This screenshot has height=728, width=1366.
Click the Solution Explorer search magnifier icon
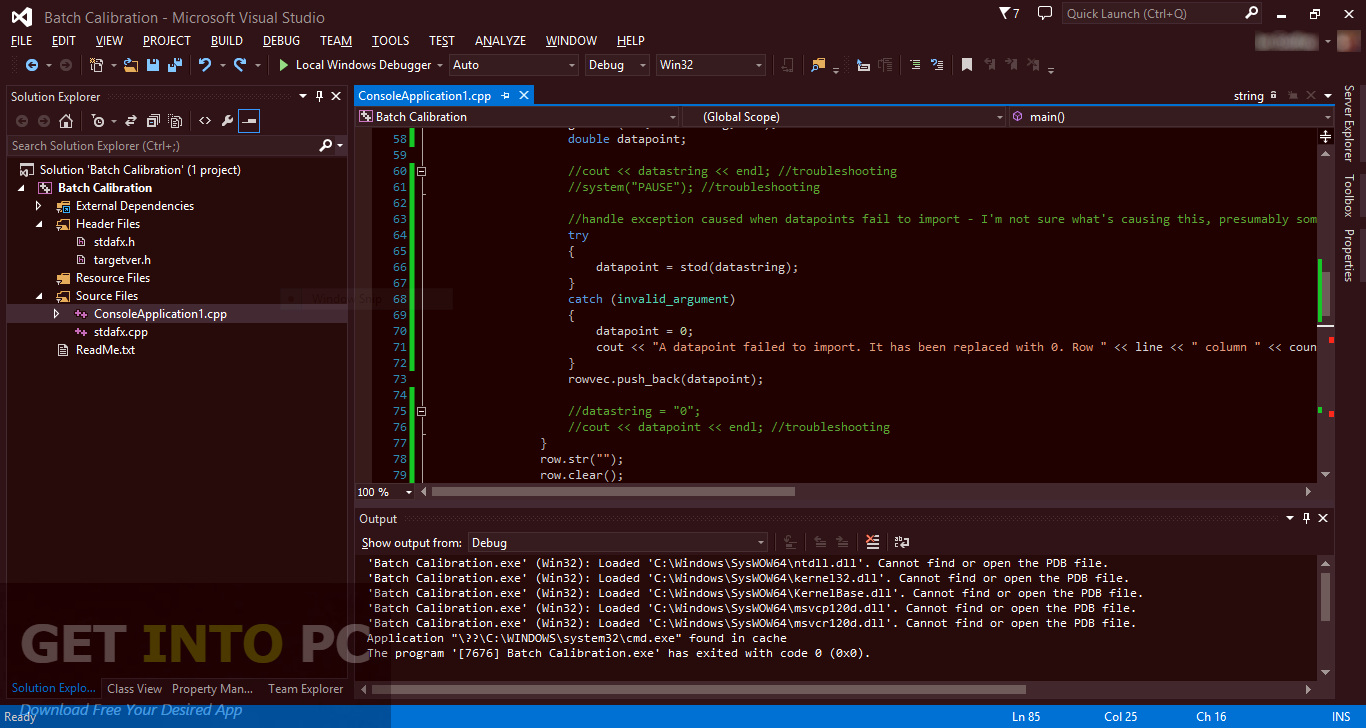tap(325, 146)
